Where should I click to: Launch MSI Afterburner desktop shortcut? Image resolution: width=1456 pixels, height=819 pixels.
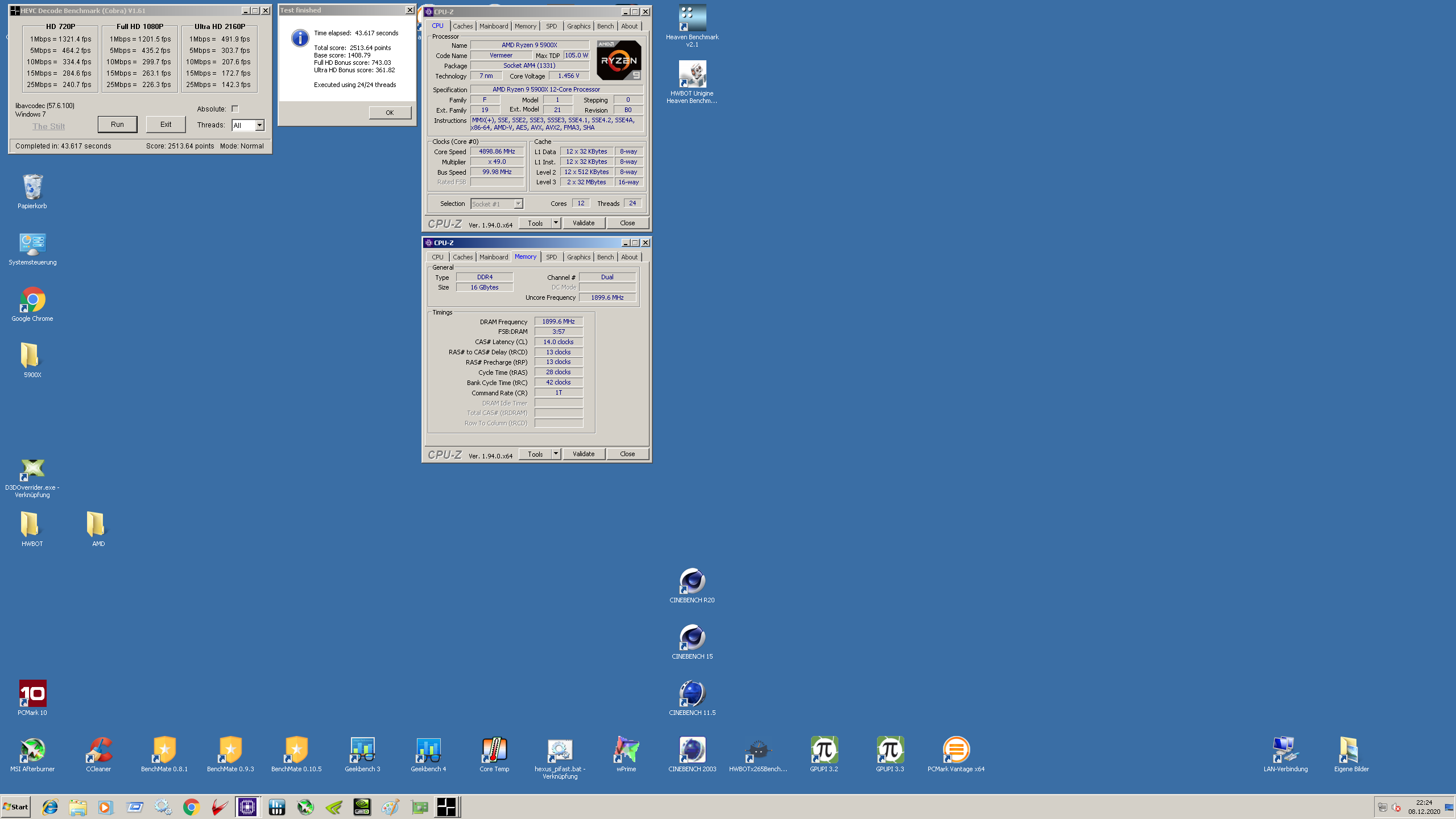click(32, 754)
